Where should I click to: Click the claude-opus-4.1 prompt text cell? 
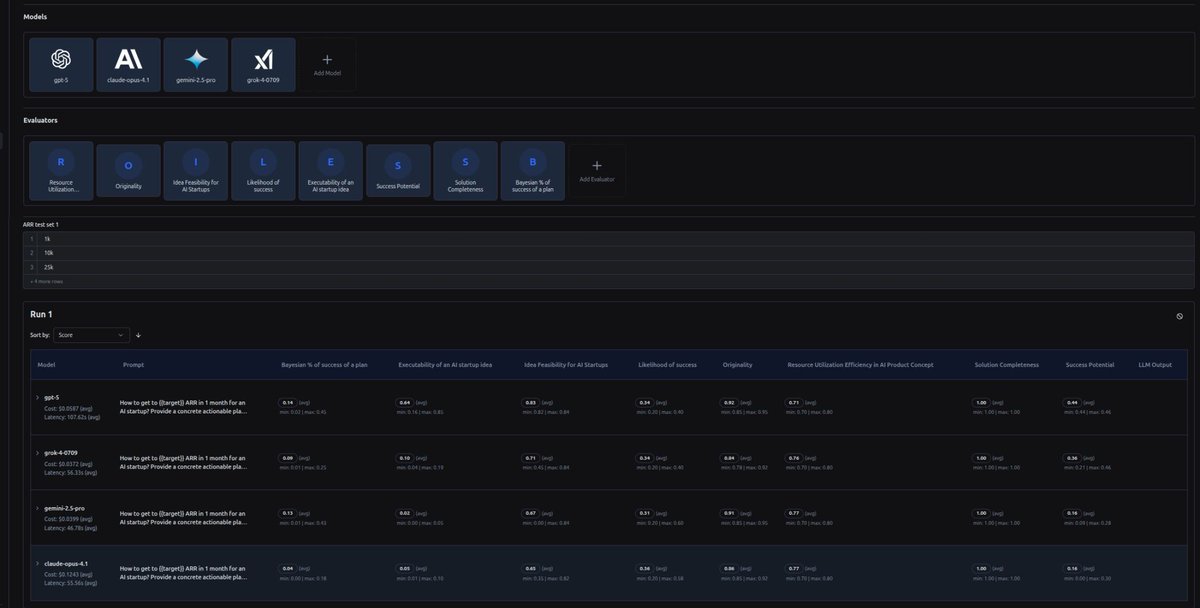click(x=182, y=573)
